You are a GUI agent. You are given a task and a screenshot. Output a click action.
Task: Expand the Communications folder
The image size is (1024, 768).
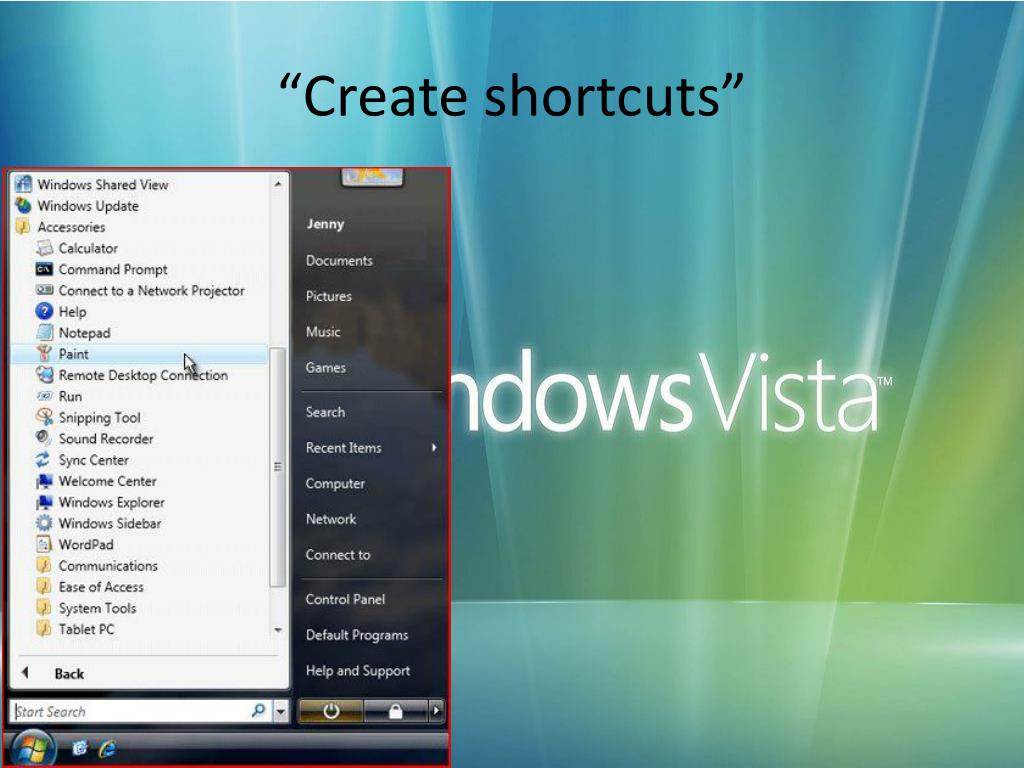tap(97, 566)
